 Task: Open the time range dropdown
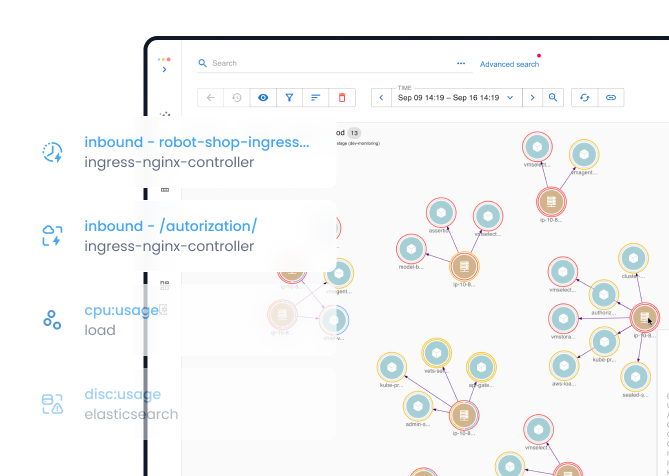coord(509,98)
